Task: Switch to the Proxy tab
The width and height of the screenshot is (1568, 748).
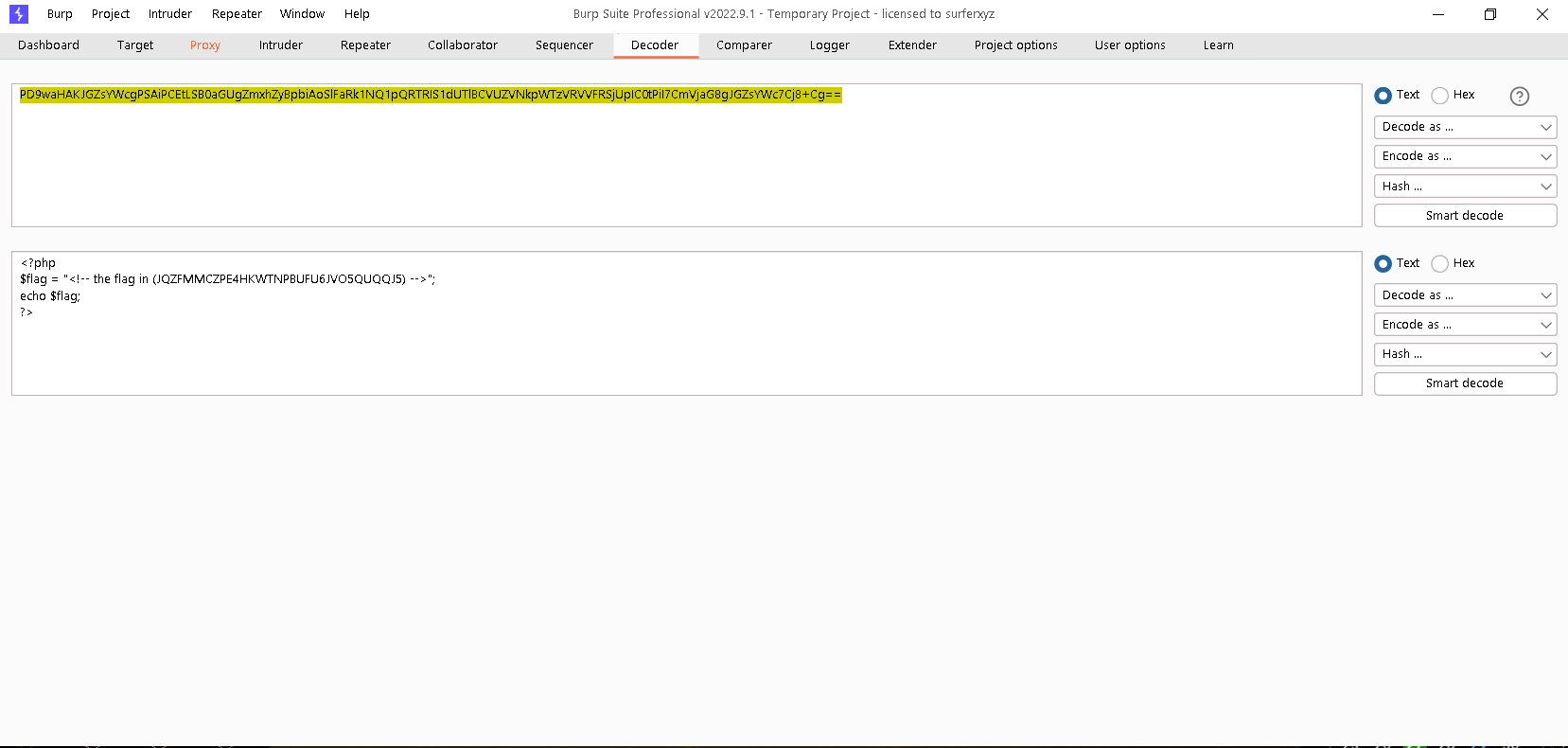Action: point(205,45)
